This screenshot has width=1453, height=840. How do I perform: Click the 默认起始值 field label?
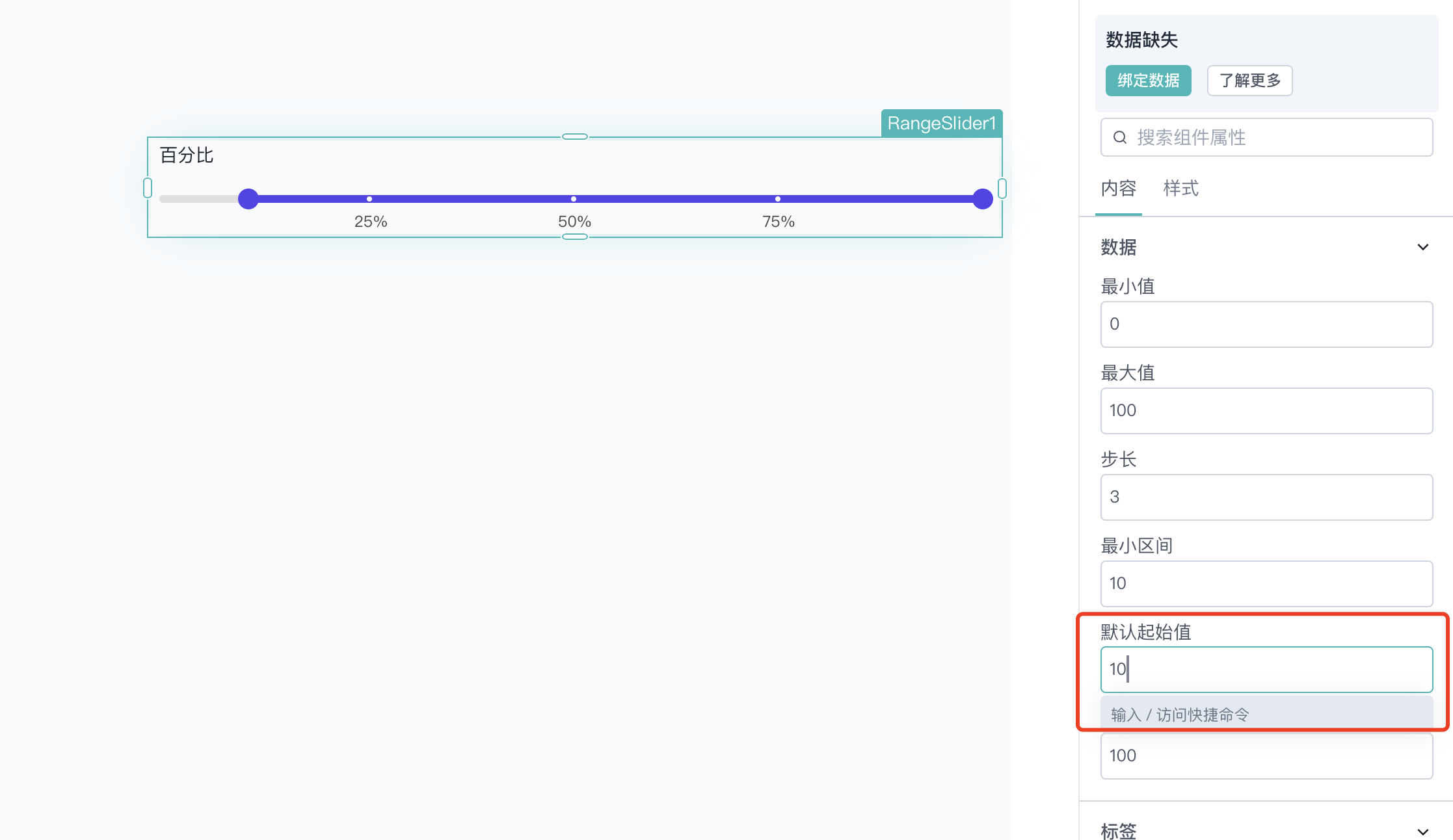(1146, 632)
